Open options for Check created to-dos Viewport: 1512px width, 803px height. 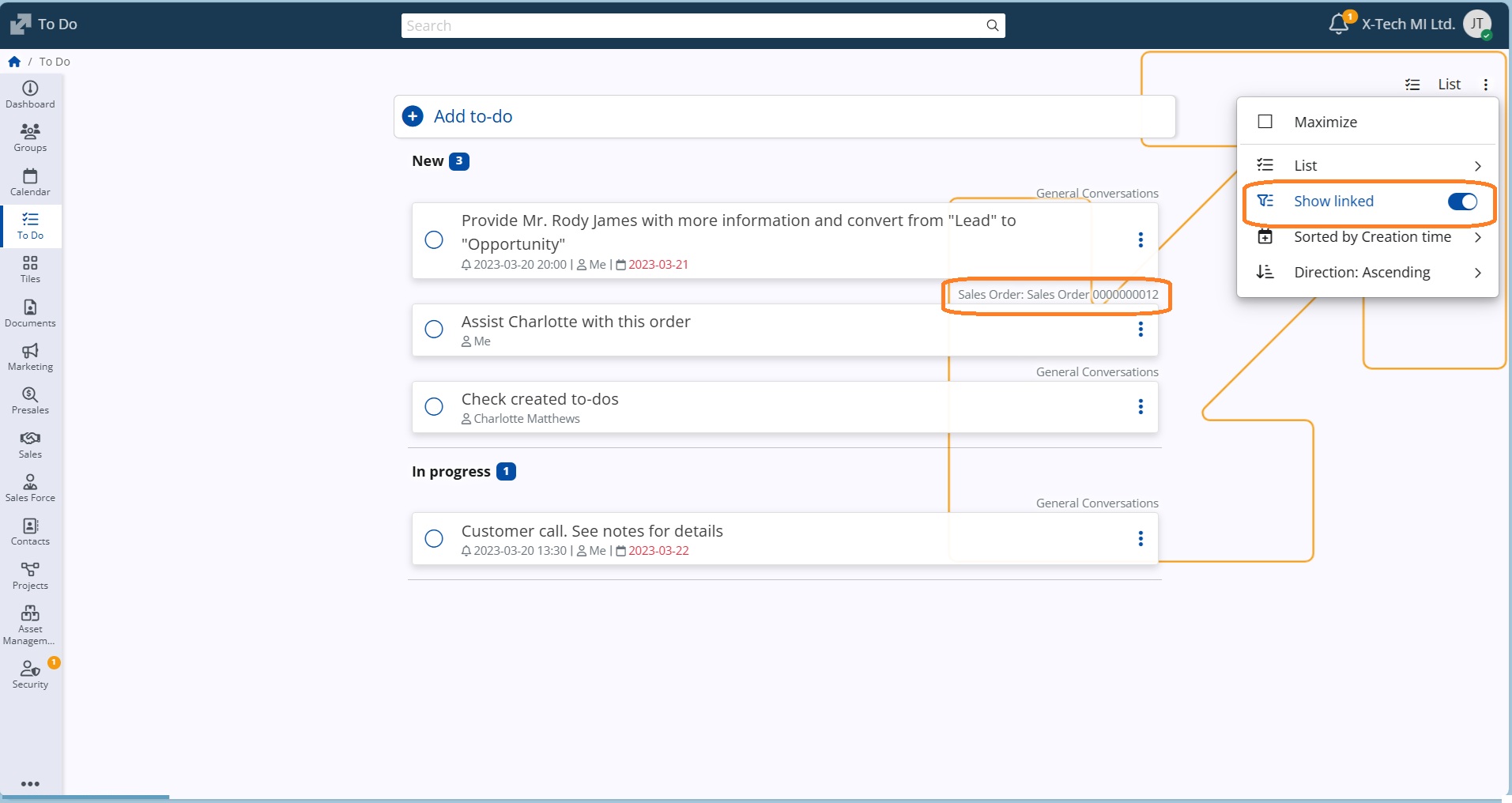point(1141,406)
